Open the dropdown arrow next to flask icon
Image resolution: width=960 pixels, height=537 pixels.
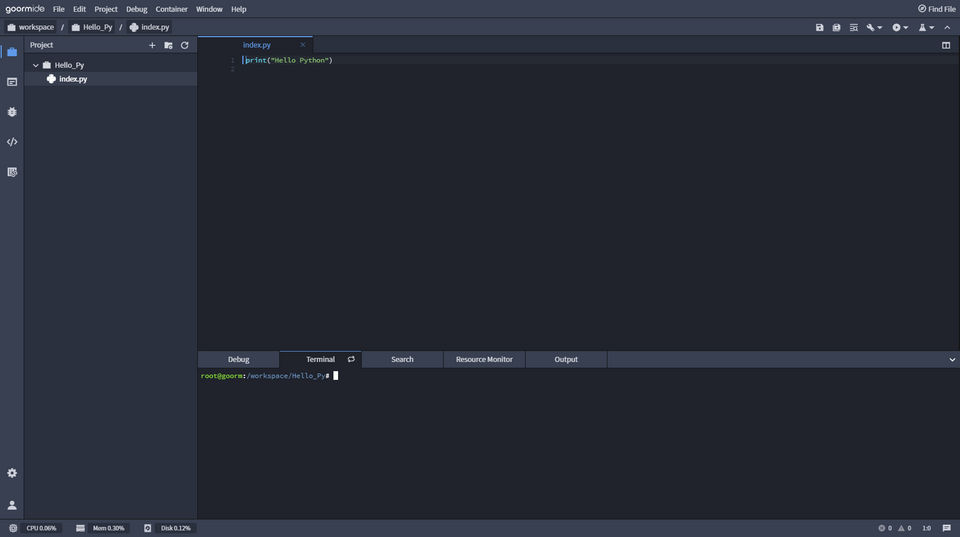[x=932, y=28]
